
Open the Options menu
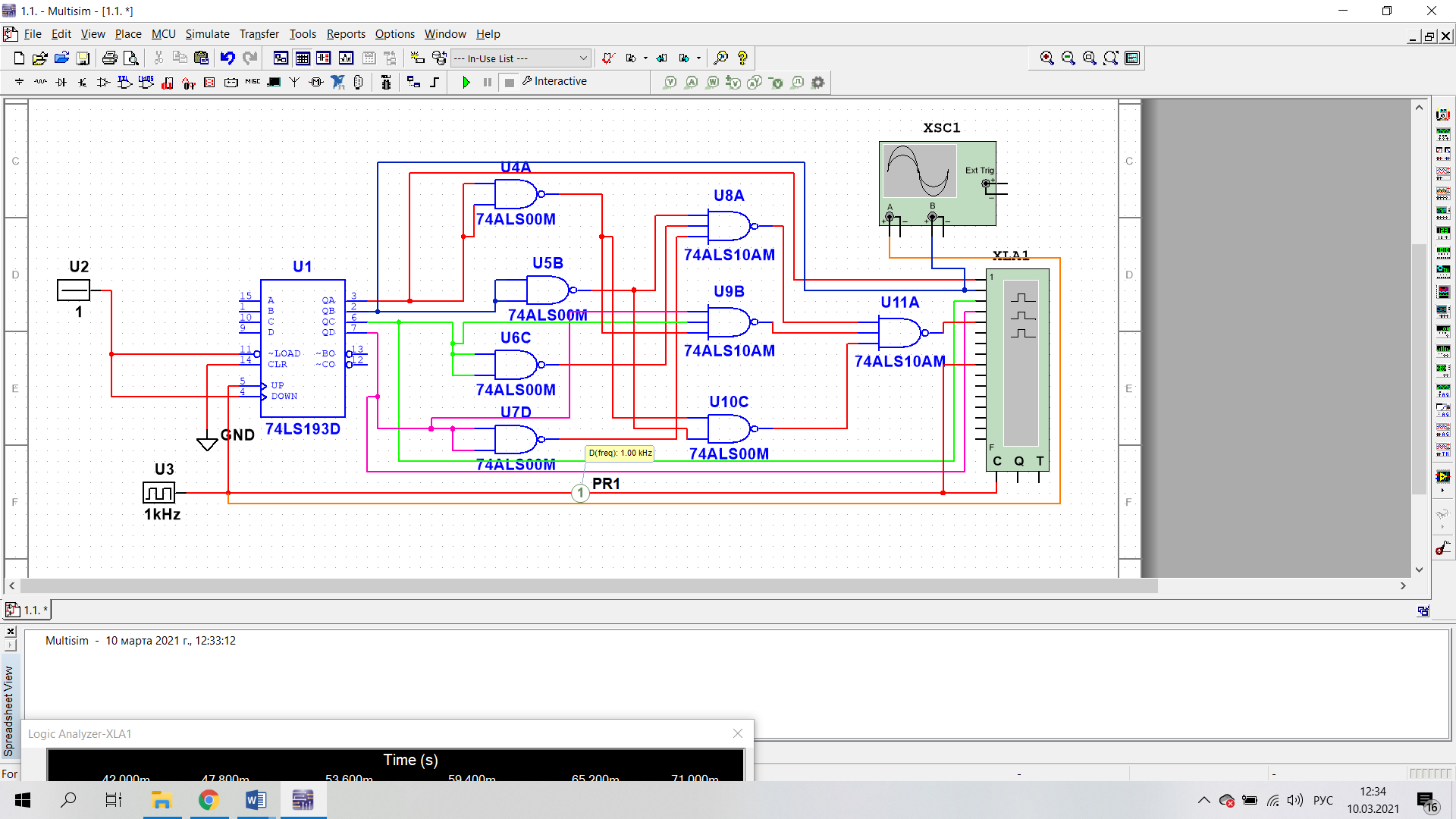coord(394,34)
